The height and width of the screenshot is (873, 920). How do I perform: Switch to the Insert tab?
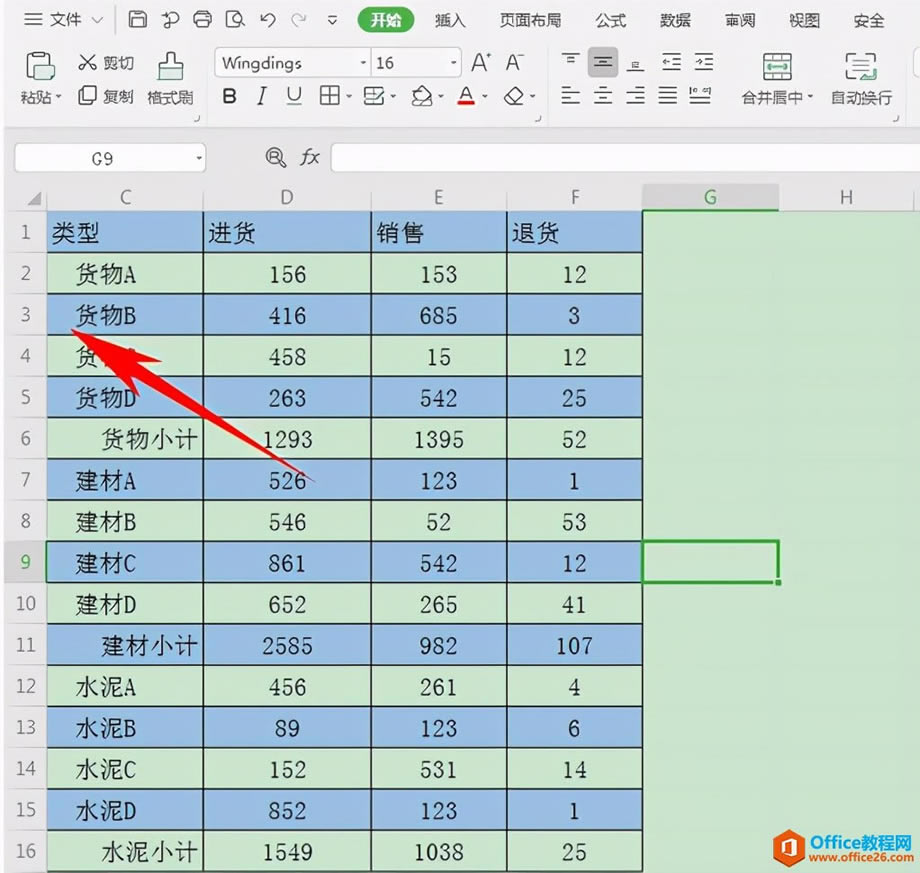pyautogui.click(x=450, y=21)
